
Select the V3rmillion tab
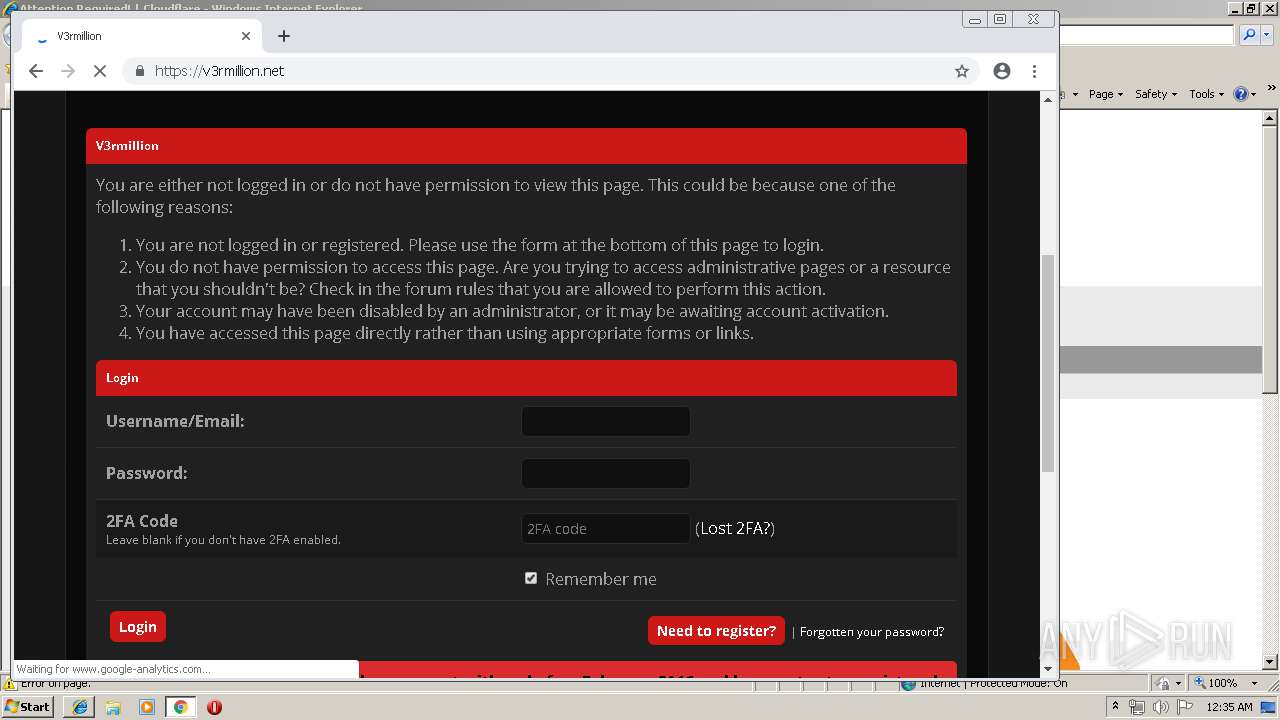[140, 36]
